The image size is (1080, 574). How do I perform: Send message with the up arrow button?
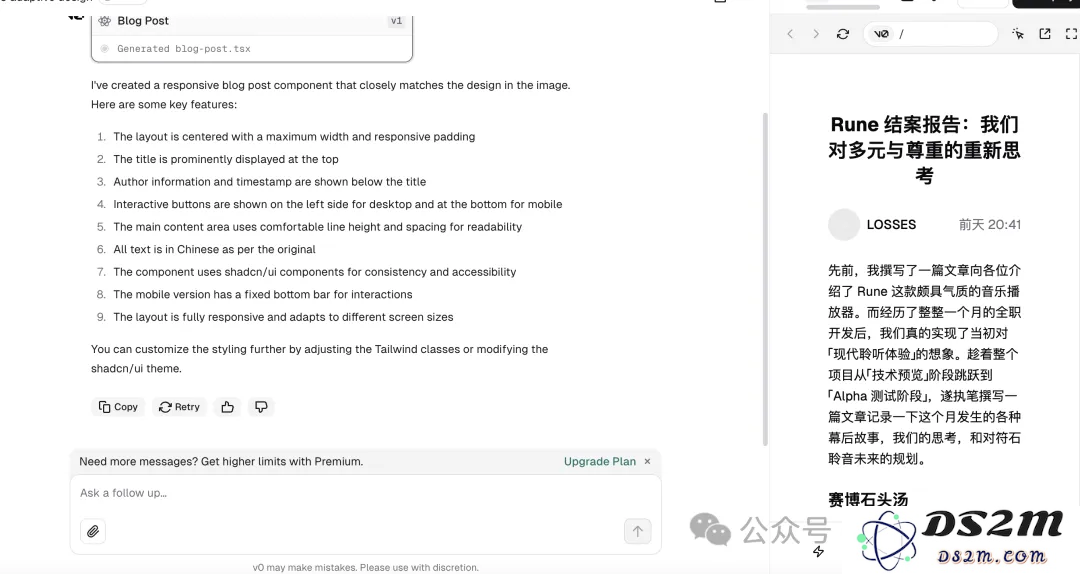[x=637, y=531]
